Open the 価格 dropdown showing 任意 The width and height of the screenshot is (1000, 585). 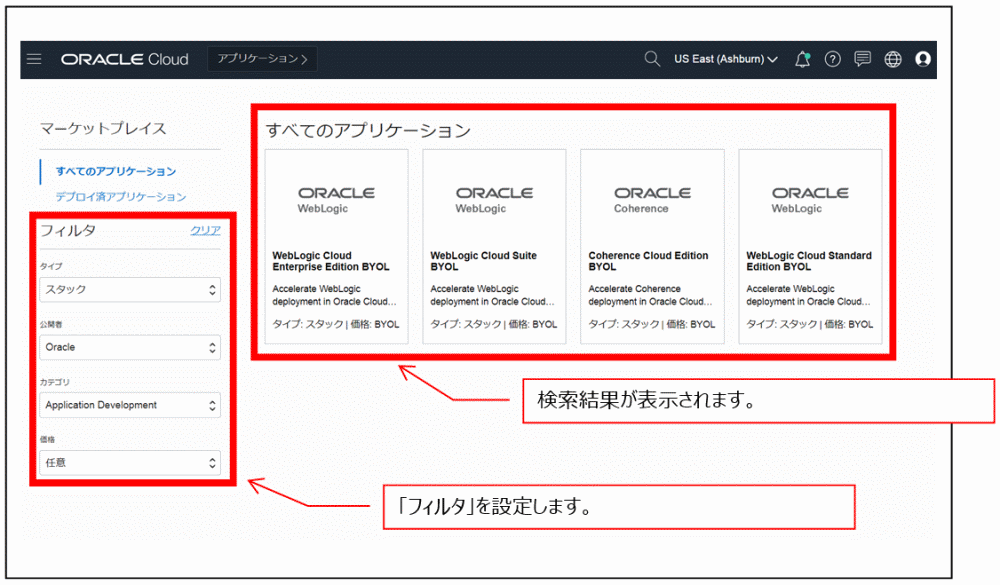[x=130, y=462]
